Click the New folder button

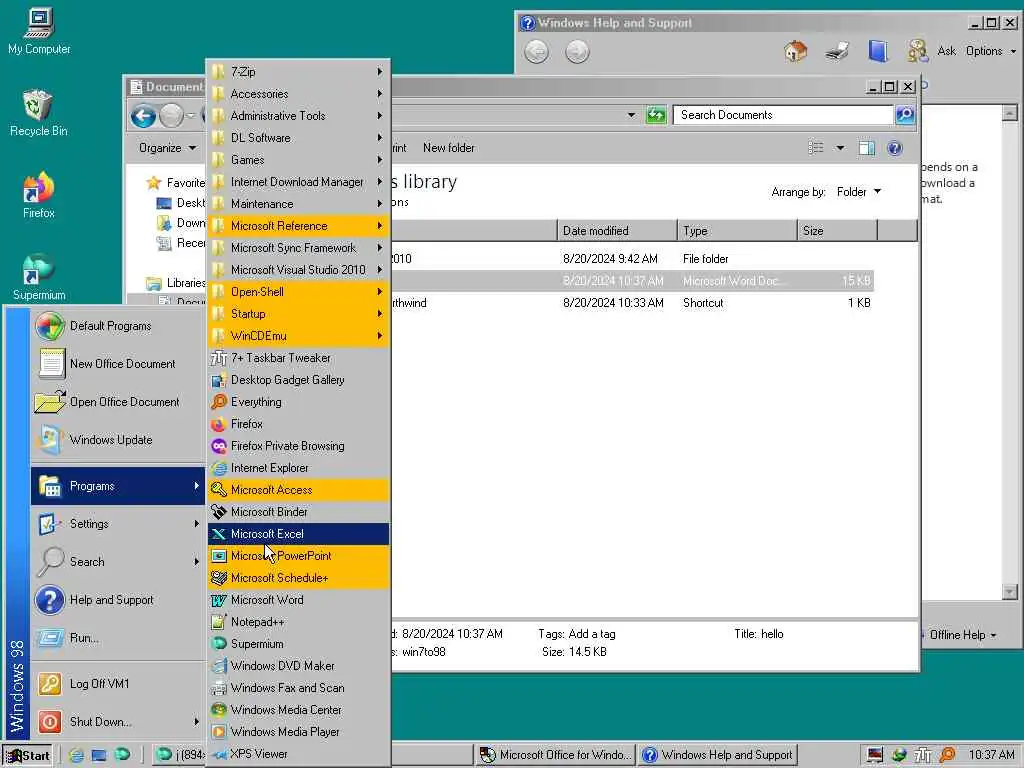(x=449, y=148)
